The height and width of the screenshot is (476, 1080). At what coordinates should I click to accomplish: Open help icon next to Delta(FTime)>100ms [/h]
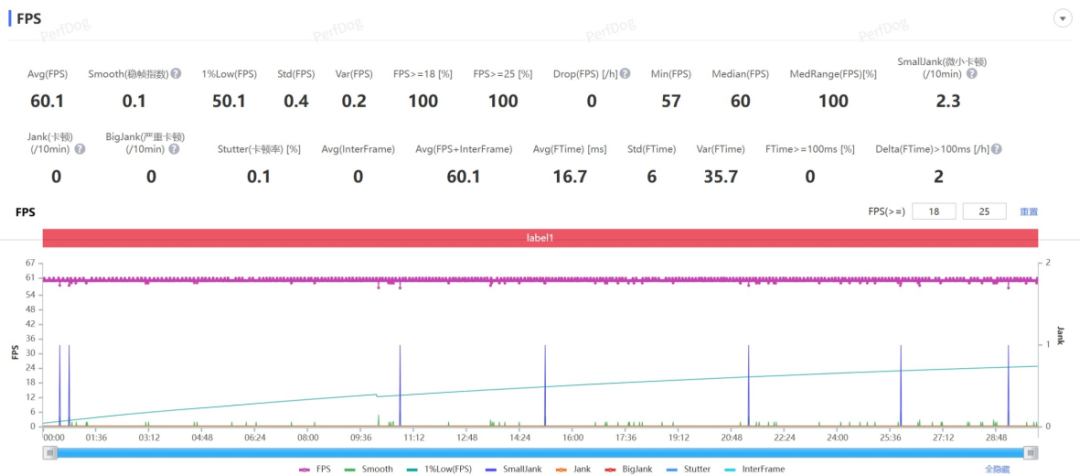996,149
